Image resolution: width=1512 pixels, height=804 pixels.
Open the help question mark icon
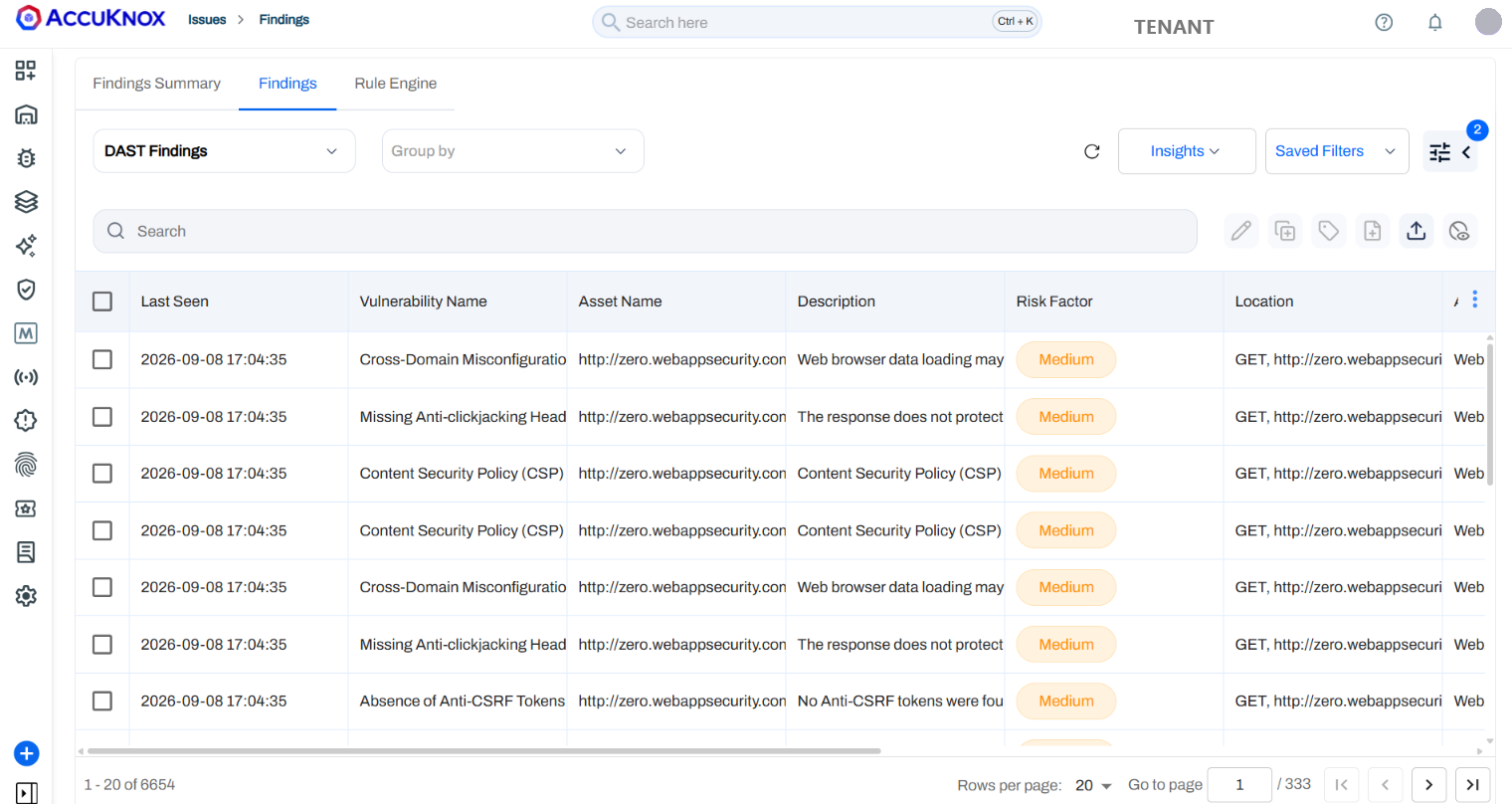1384,22
